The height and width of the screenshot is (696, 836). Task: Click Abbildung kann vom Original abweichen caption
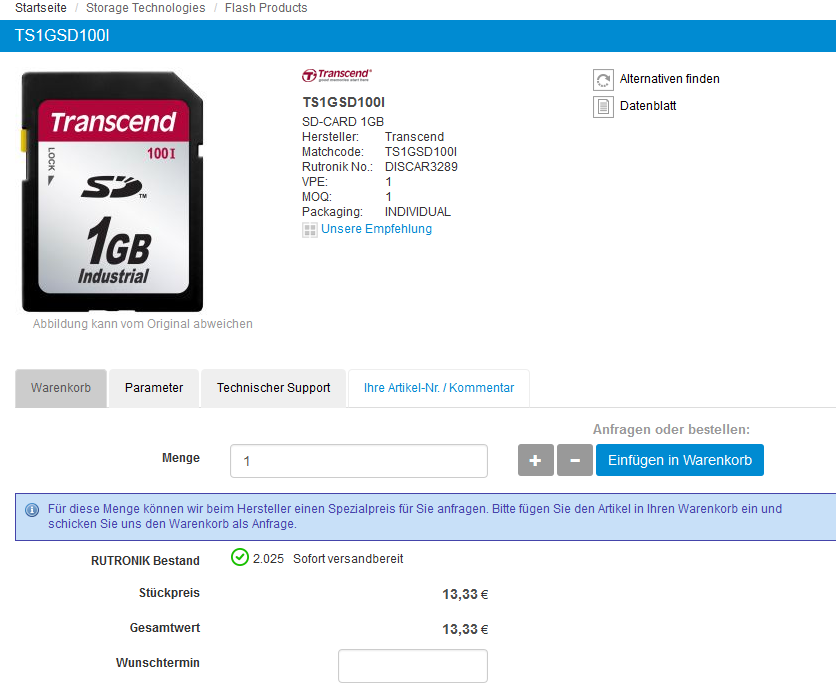[x=142, y=324]
